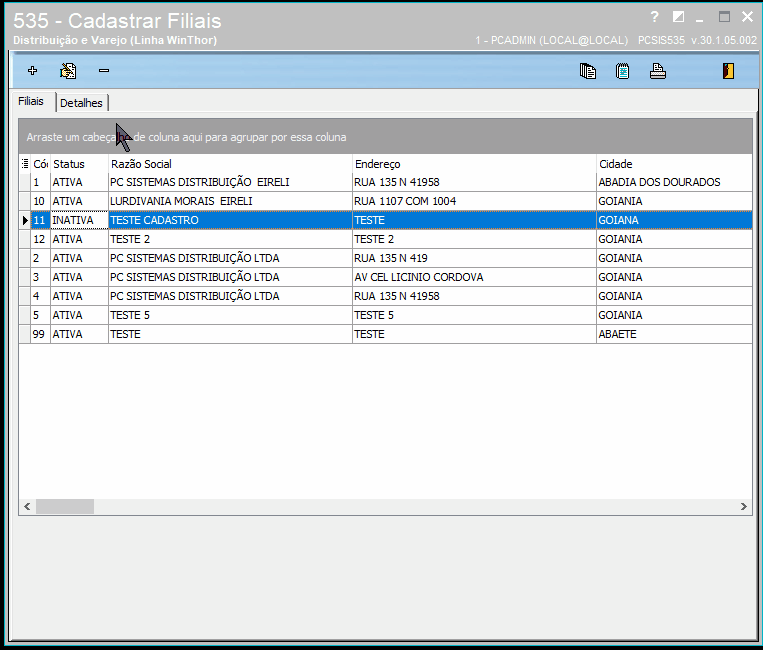Screen dimensions: 763x650
Task: Click the notepad report toolbar icon
Action: [622, 71]
